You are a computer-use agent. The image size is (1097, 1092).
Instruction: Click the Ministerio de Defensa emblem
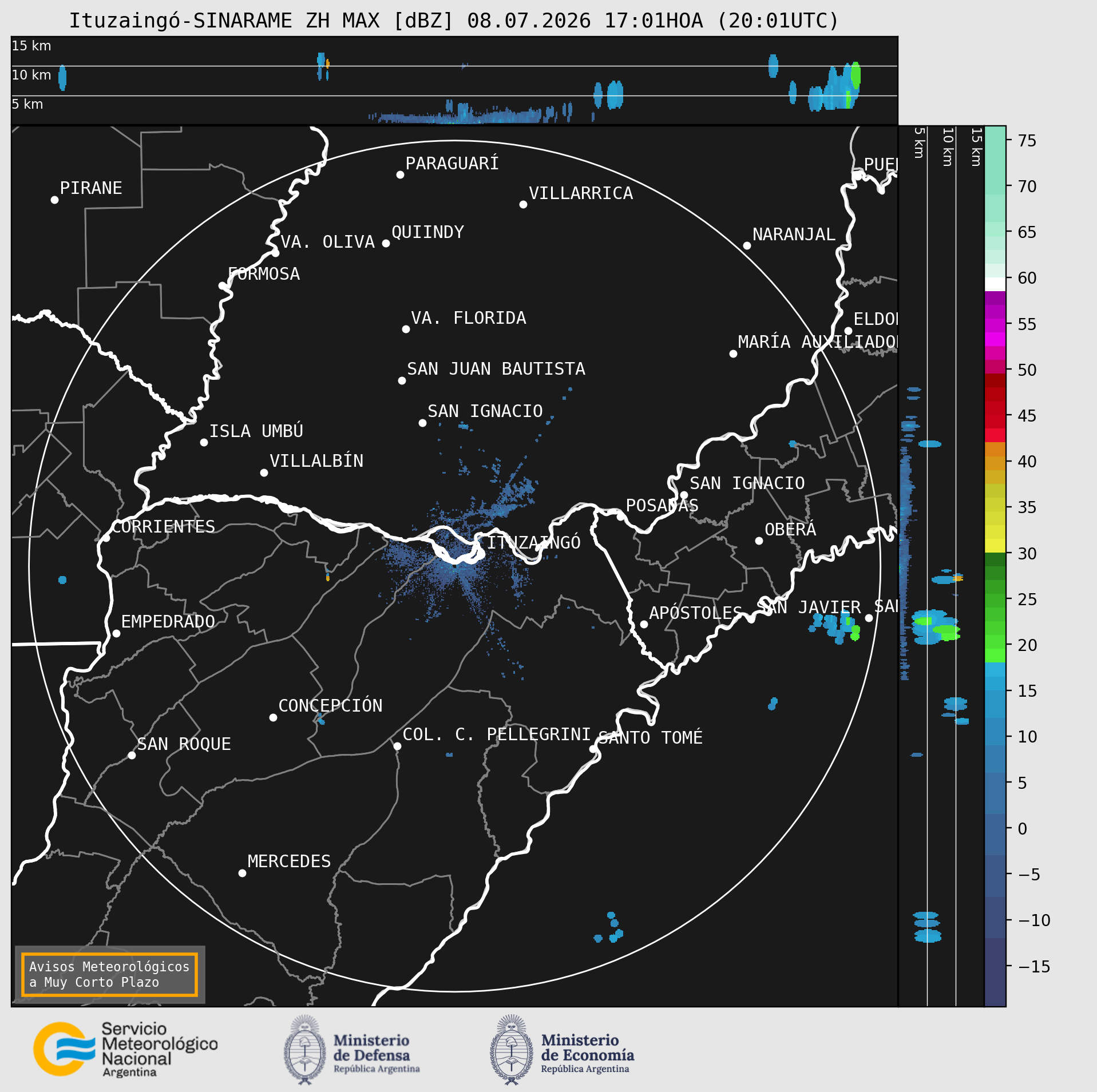305,1050
